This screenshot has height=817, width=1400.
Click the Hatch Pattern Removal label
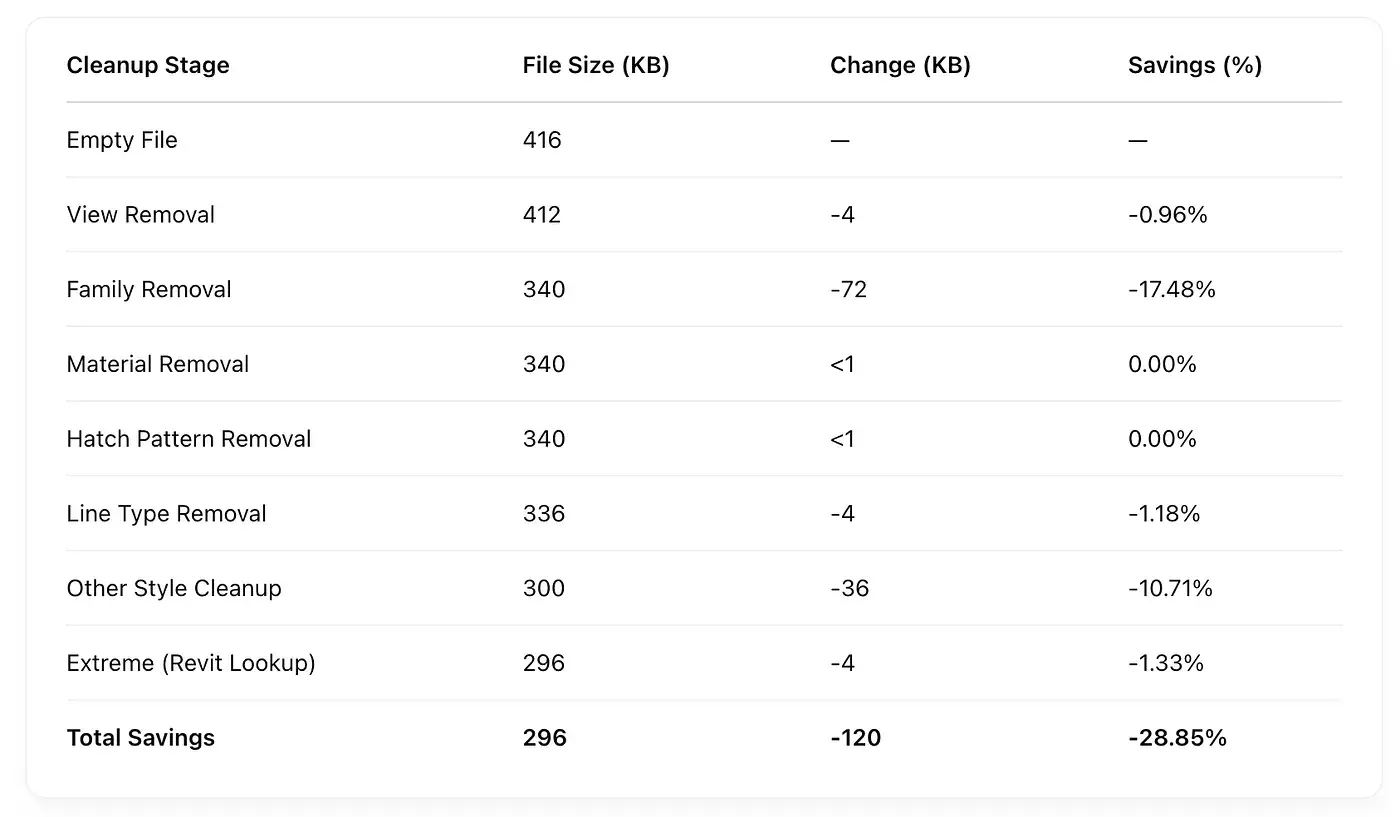click(x=189, y=439)
